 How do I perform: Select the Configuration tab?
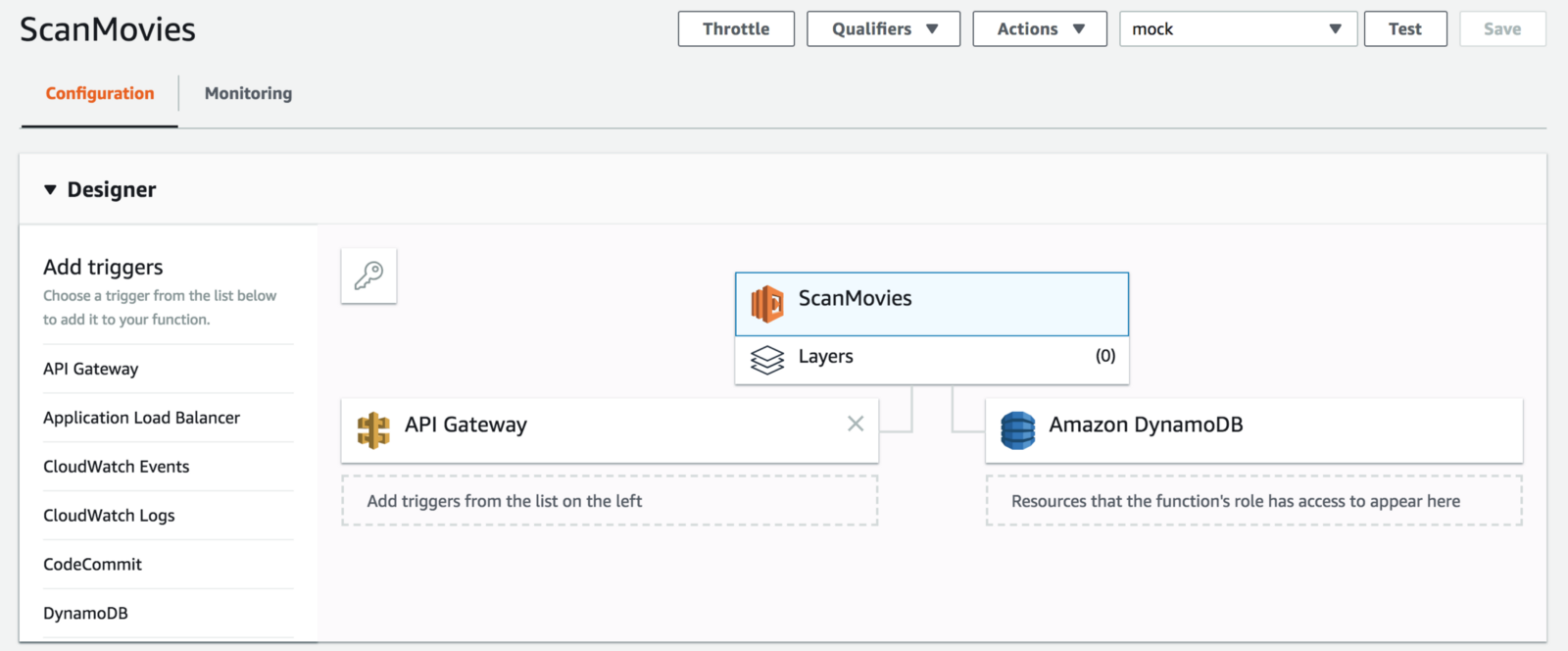pos(100,93)
